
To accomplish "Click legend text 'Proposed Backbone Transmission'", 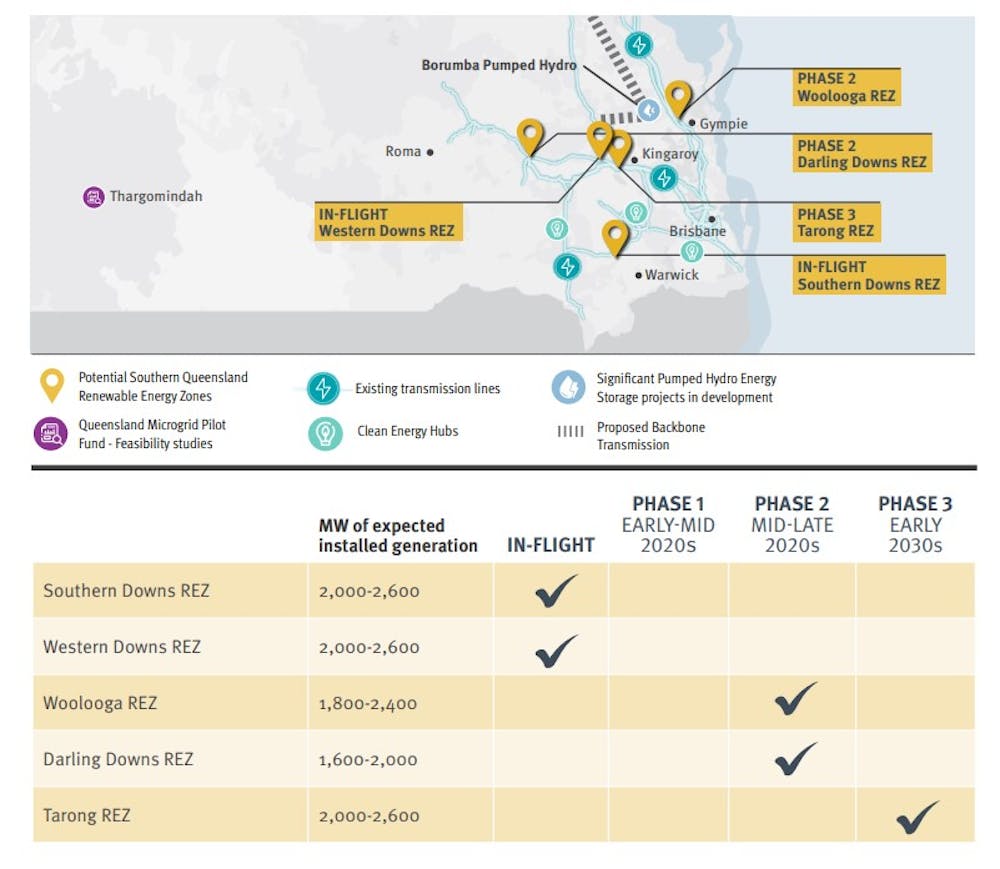I will coord(651,435).
